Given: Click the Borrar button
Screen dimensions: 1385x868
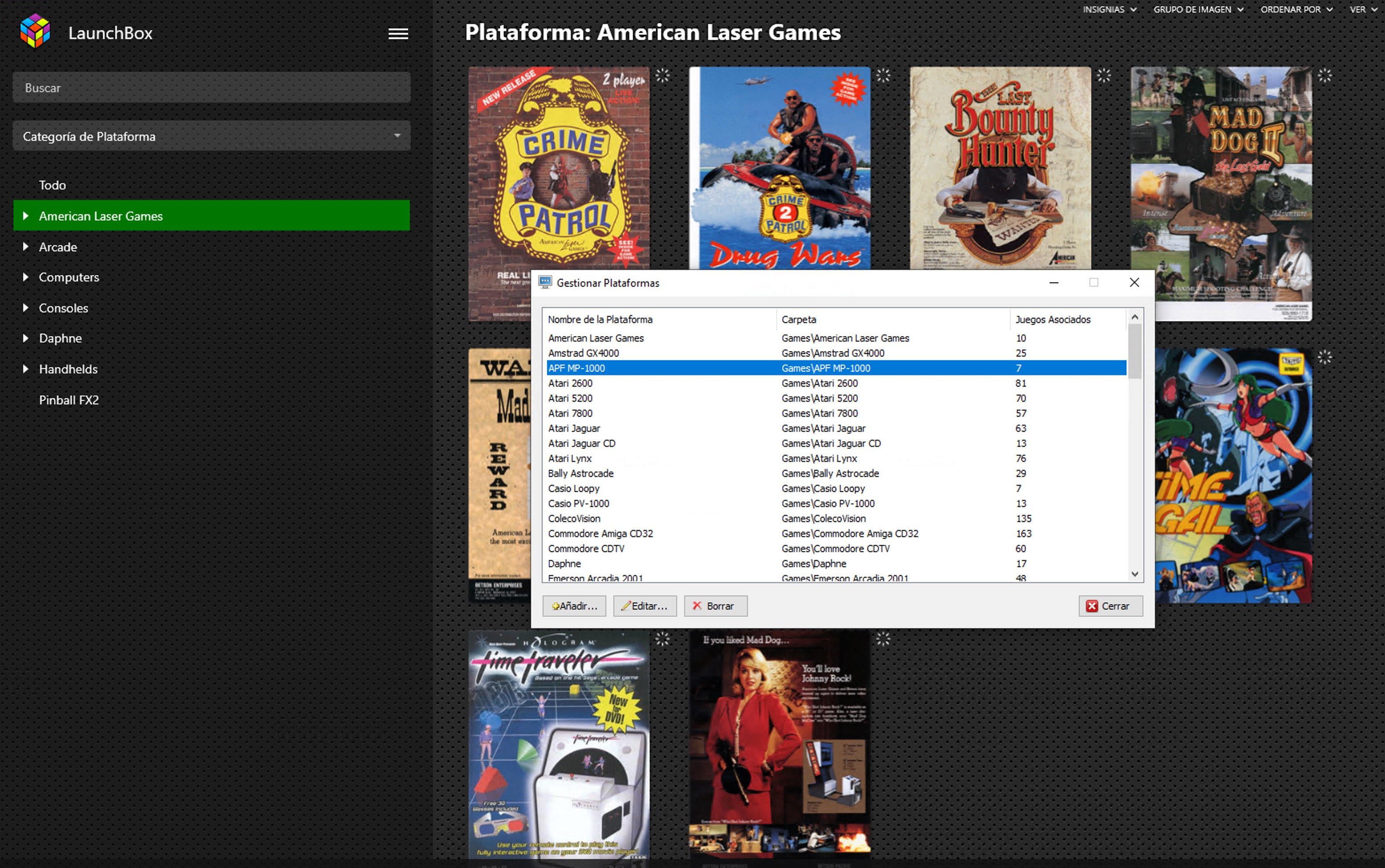Looking at the screenshot, I should tap(716, 606).
